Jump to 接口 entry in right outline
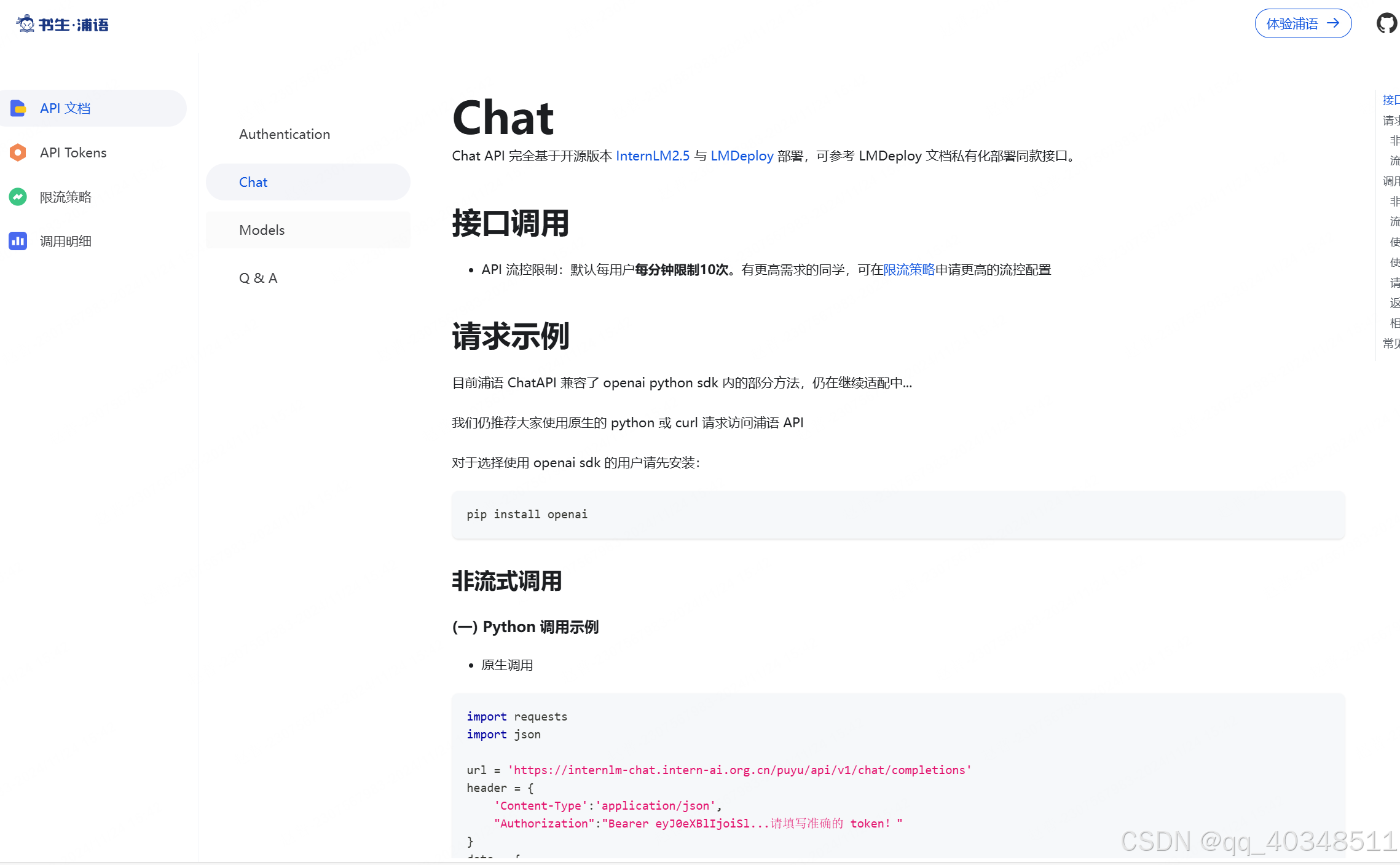 [x=1391, y=100]
